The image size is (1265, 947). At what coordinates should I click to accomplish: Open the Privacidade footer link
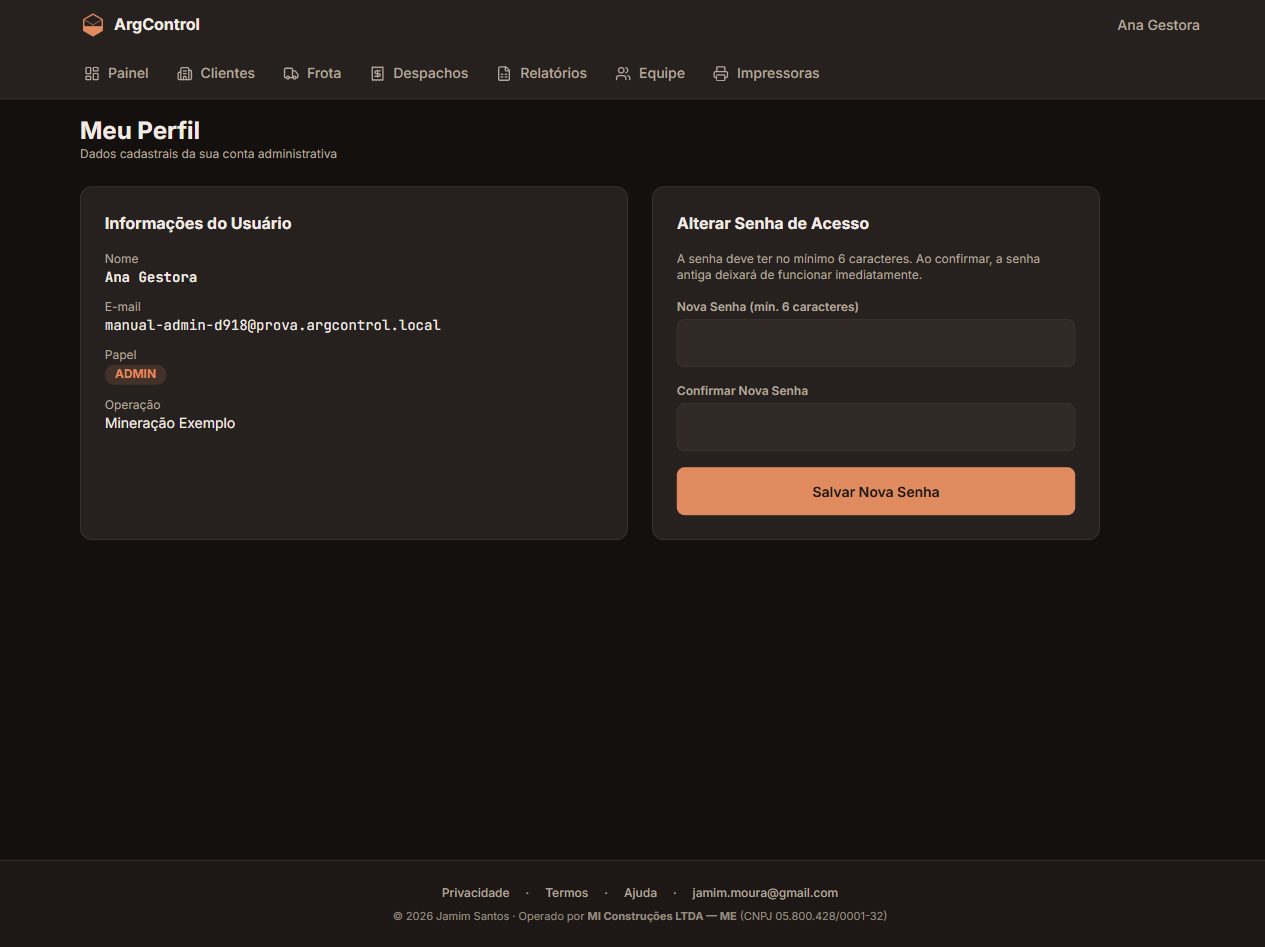476,893
